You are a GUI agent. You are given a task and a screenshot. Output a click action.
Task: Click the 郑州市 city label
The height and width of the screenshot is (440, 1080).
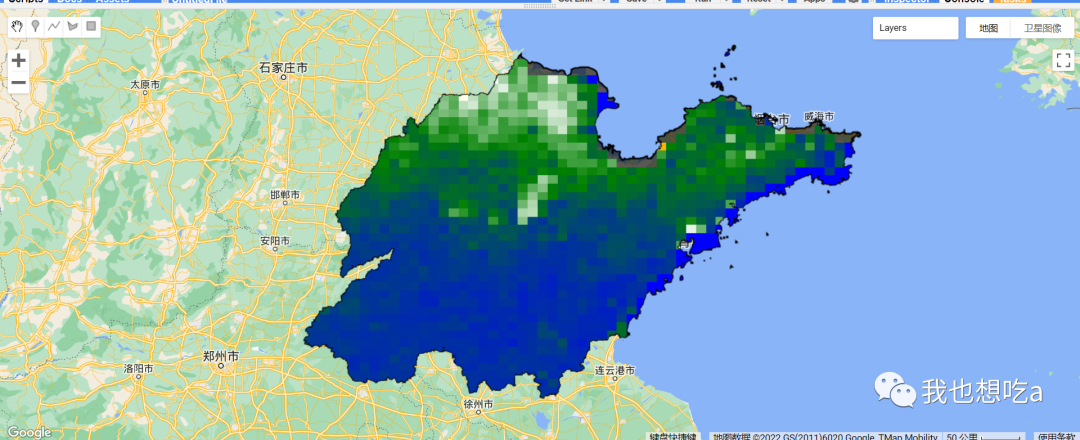click(x=221, y=357)
